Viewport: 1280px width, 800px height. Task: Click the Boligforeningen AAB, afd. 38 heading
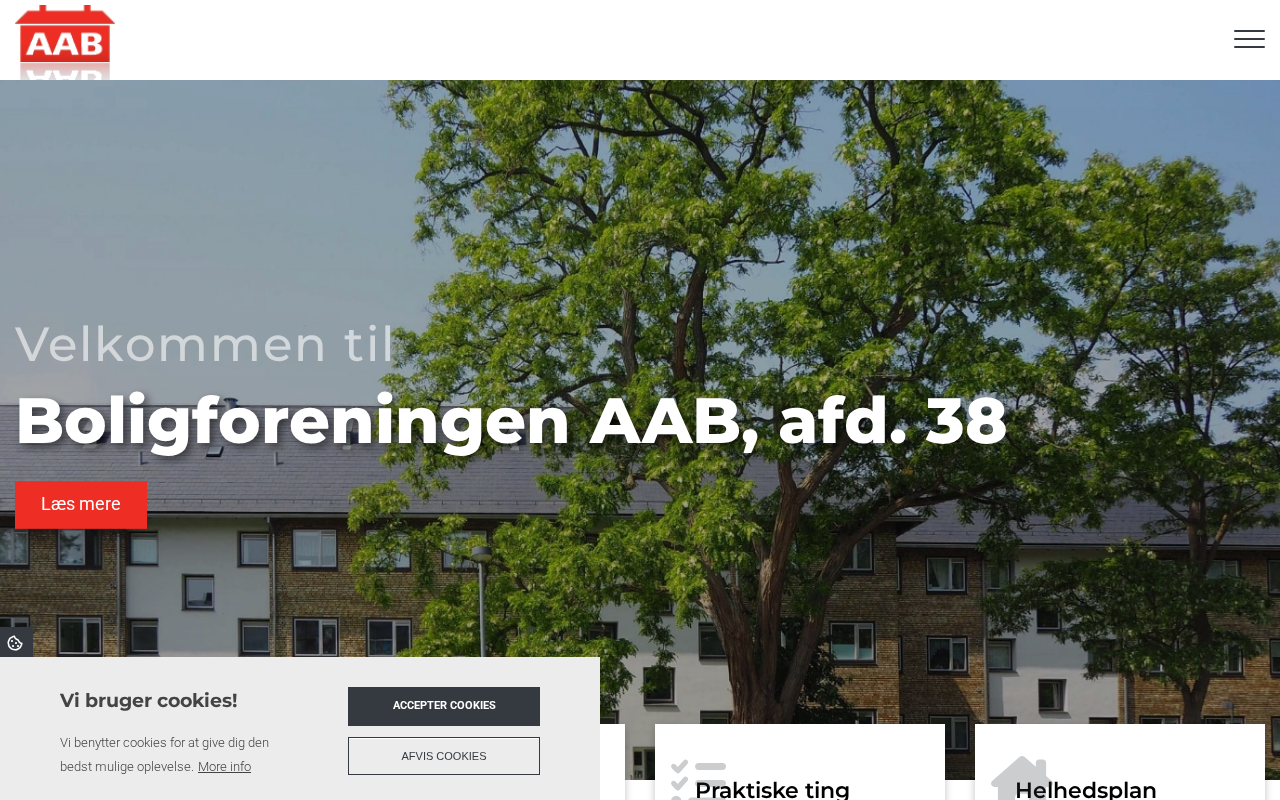(x=511, y=420)
